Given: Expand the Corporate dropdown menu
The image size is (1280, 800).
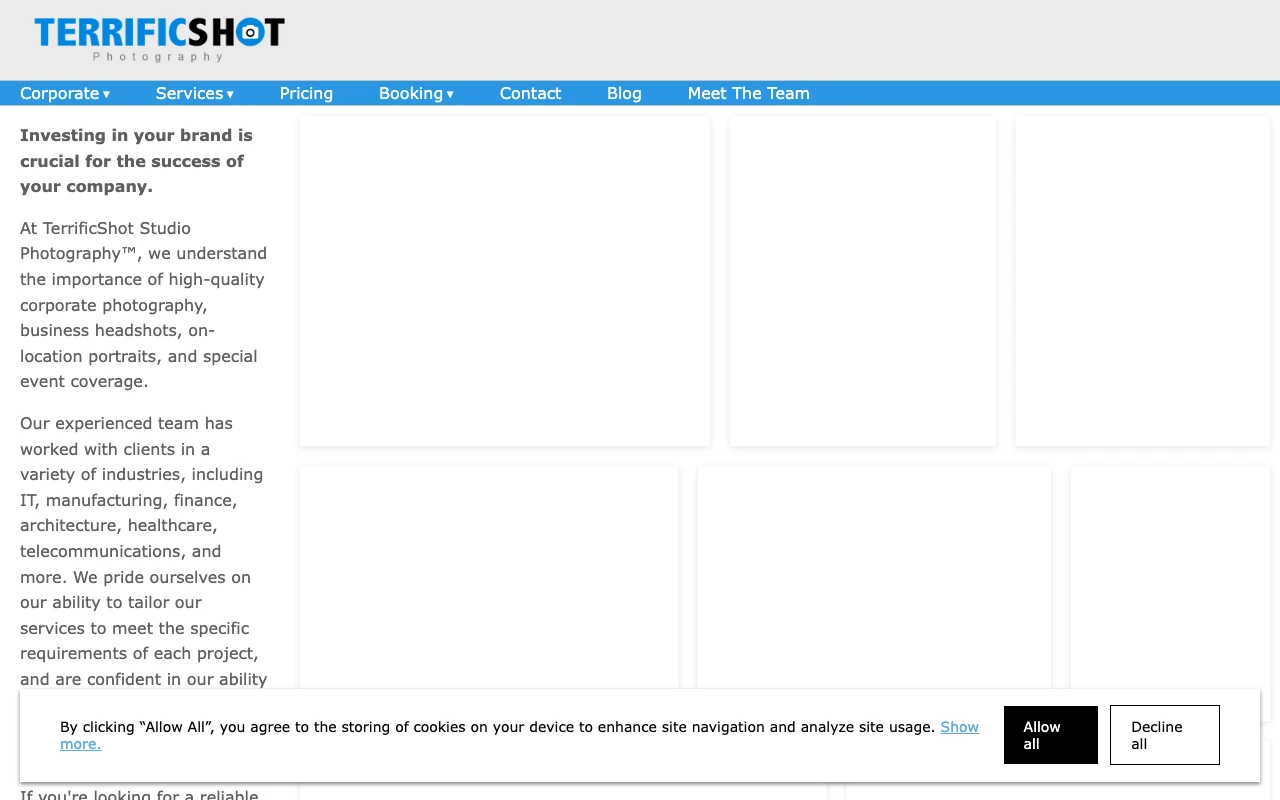Looking at the screenshot, I should [65, 93].
